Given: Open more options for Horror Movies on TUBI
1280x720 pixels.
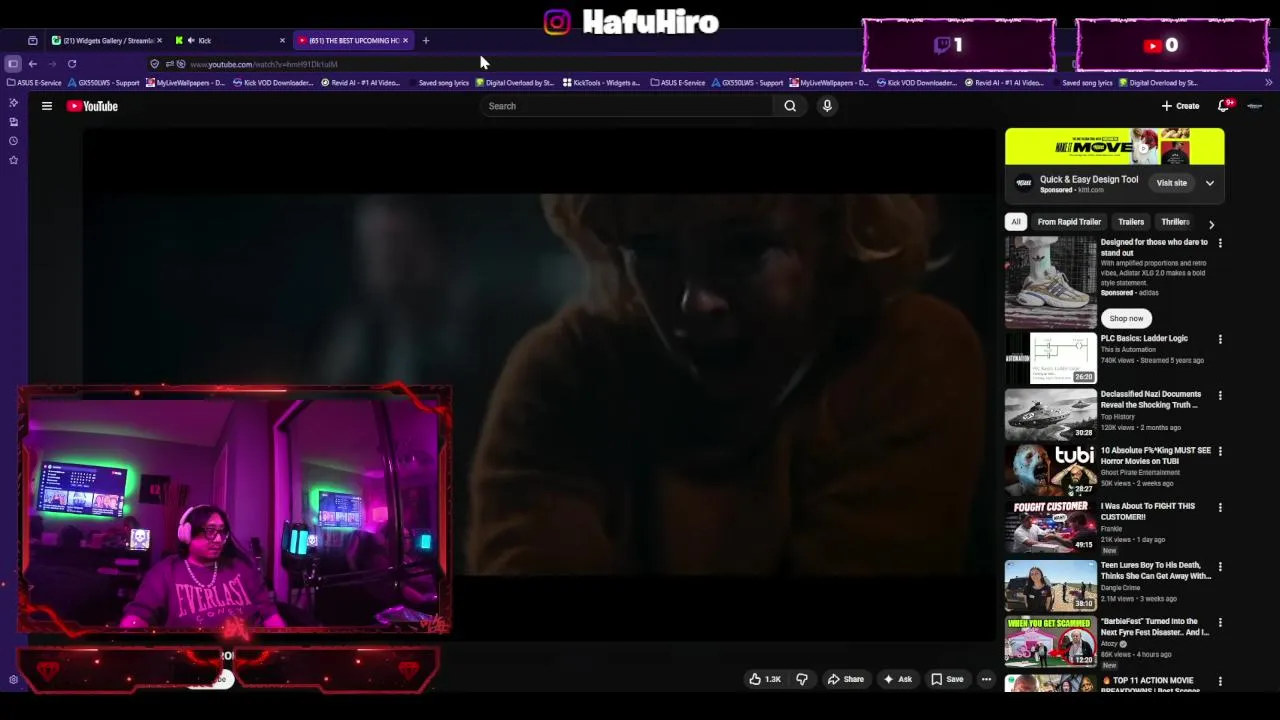Looking at the screenshot, I should (x=1220, y=452).
